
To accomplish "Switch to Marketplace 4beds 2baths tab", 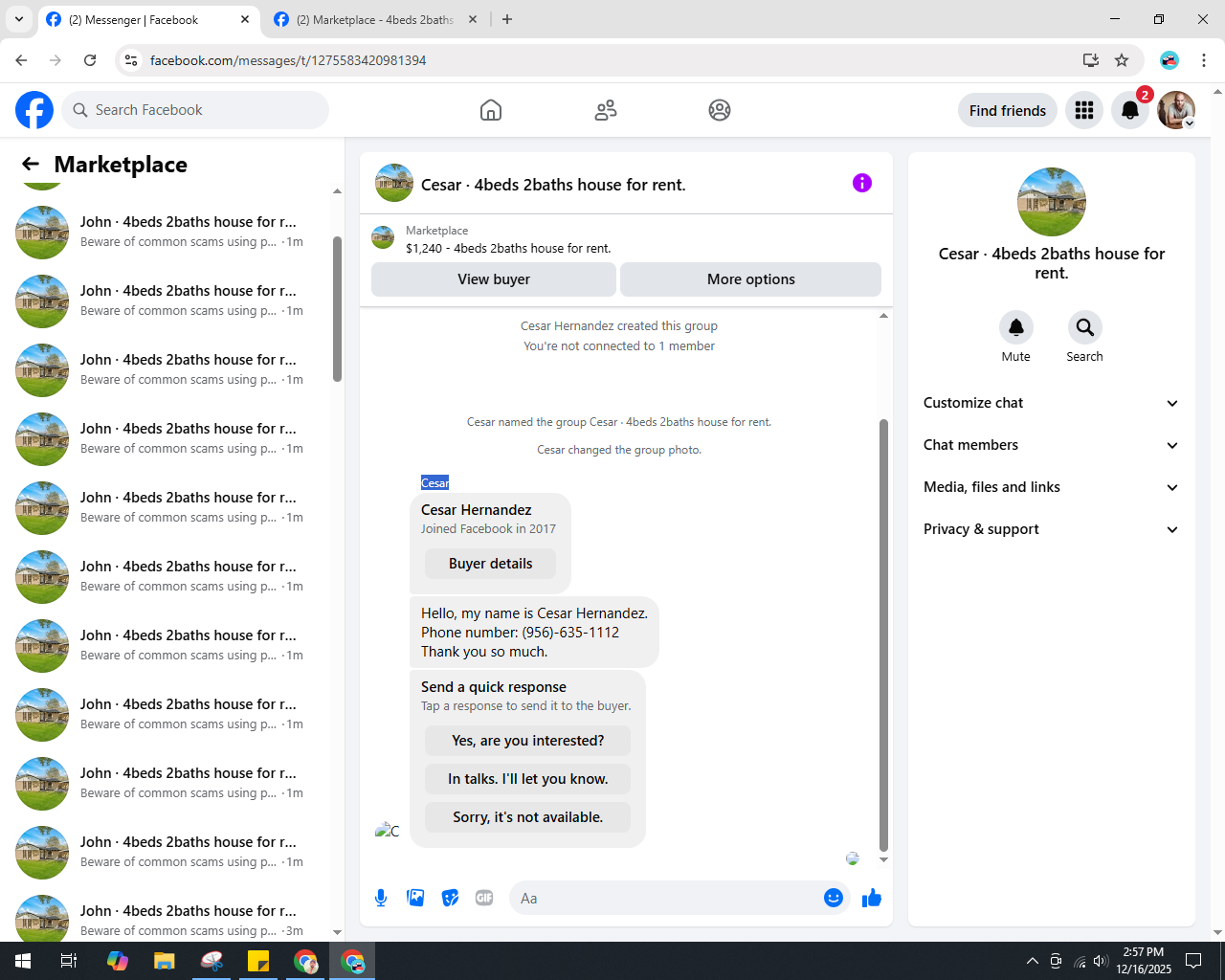I will (x=375, y=19).
